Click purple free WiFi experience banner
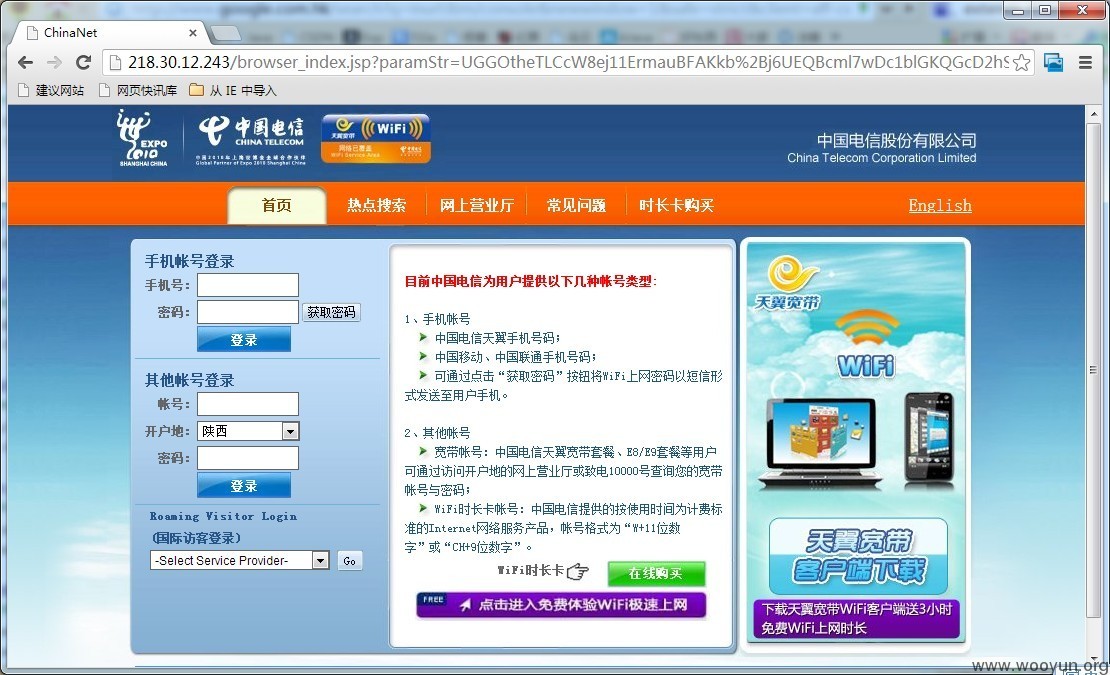This screenshot has height=675, width=1110. [561, 605]
